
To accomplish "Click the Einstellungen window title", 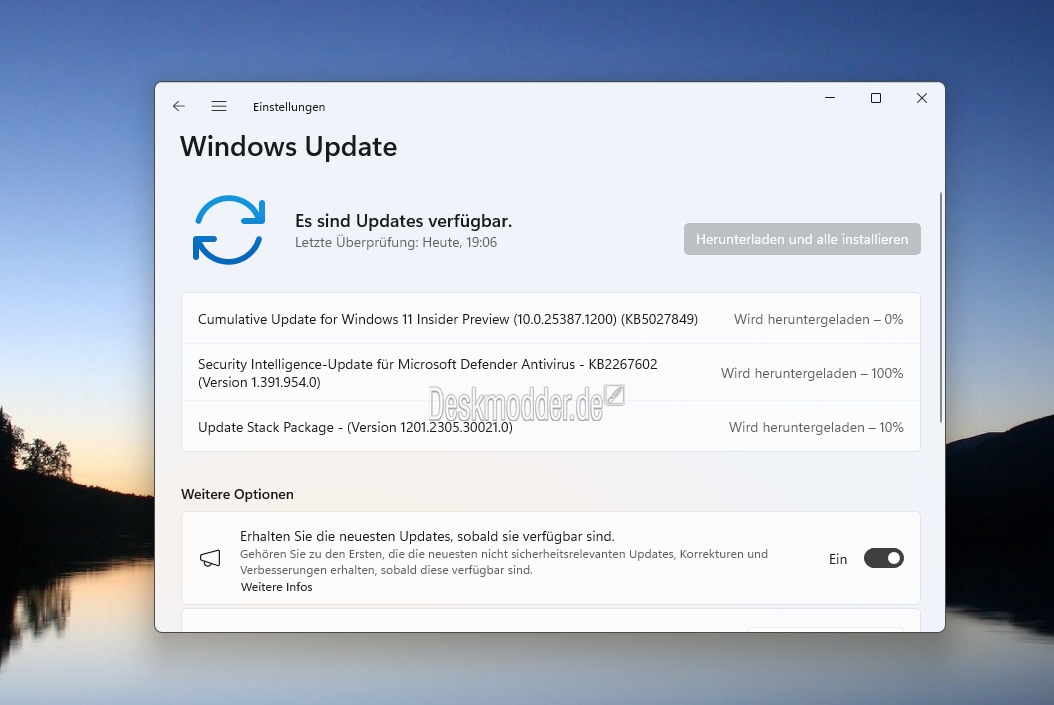I will (x=289, y=107).
